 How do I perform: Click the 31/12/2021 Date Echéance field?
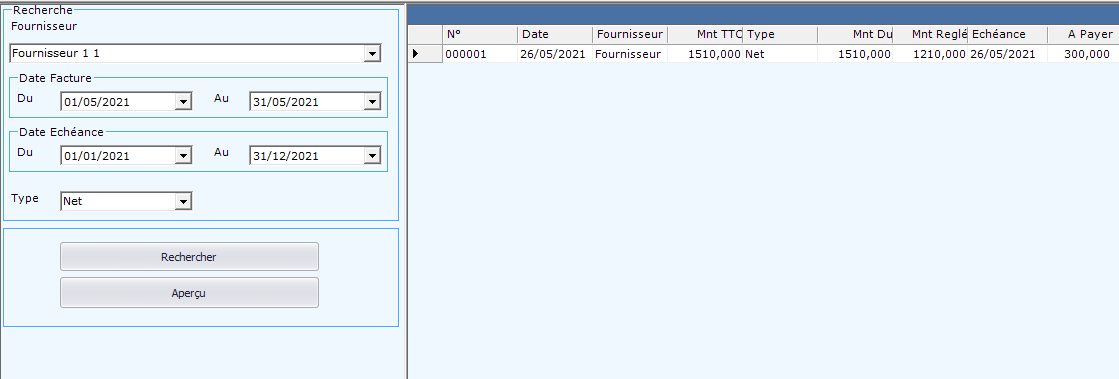306,156
